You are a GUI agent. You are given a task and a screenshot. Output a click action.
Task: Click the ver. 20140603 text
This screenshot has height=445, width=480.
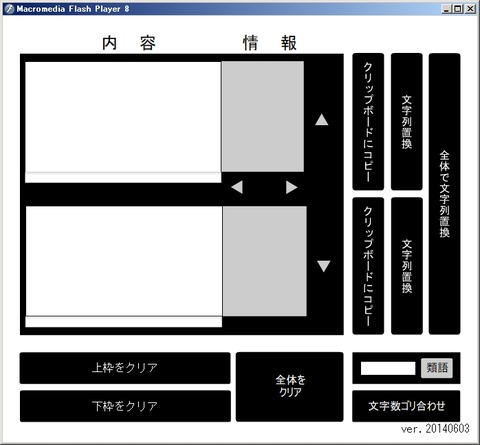click(x=435, y=429)
